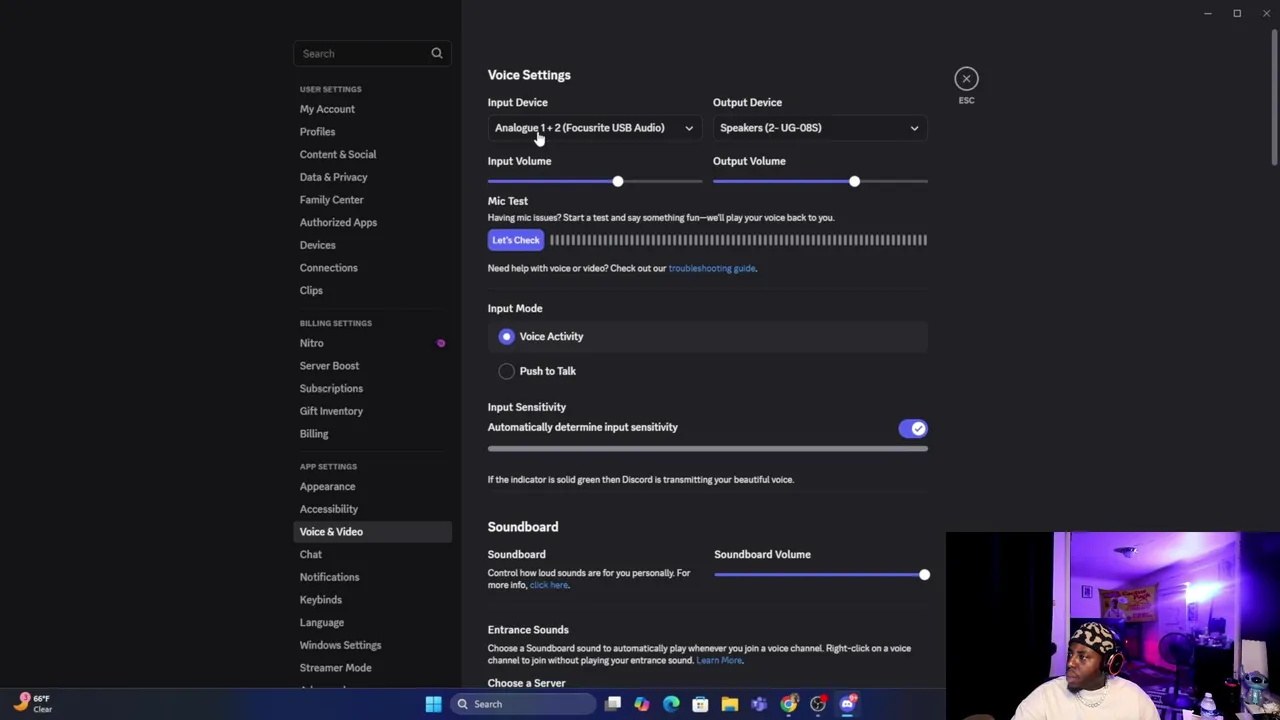Open Subscriptions settings
Image resolution: width=1280 pixels, height=720 pixels.
coord(331,388)
